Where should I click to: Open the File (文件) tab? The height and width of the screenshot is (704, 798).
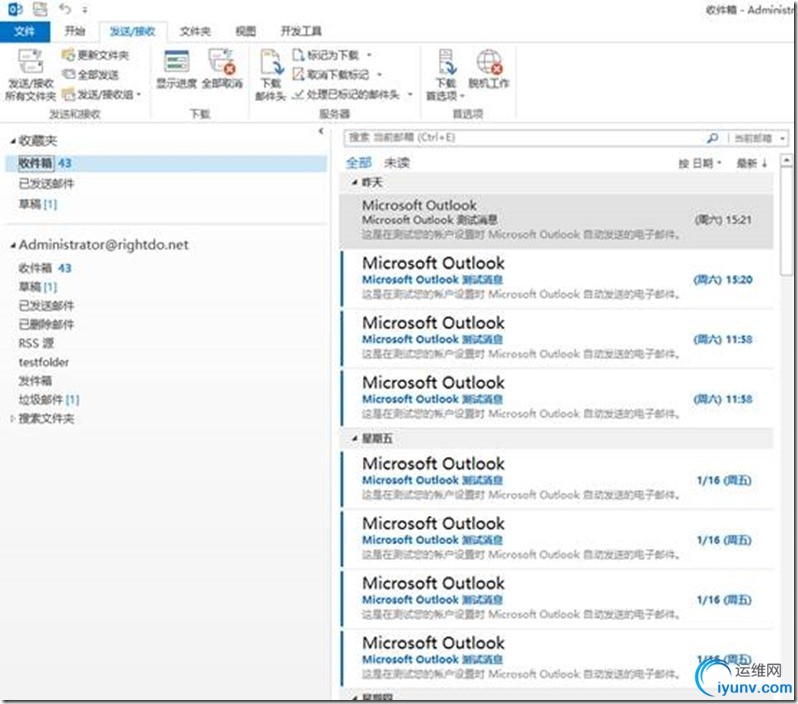(x=24, y=31)
